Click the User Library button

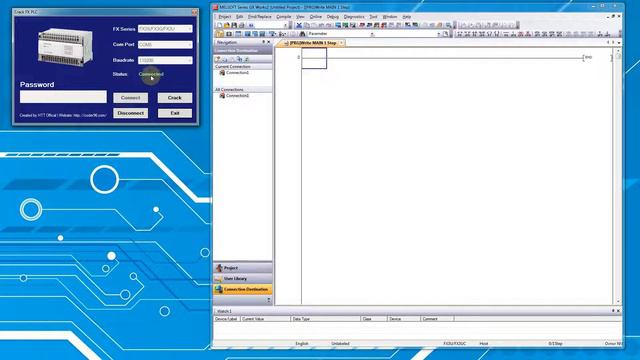[x=242, y=278]
